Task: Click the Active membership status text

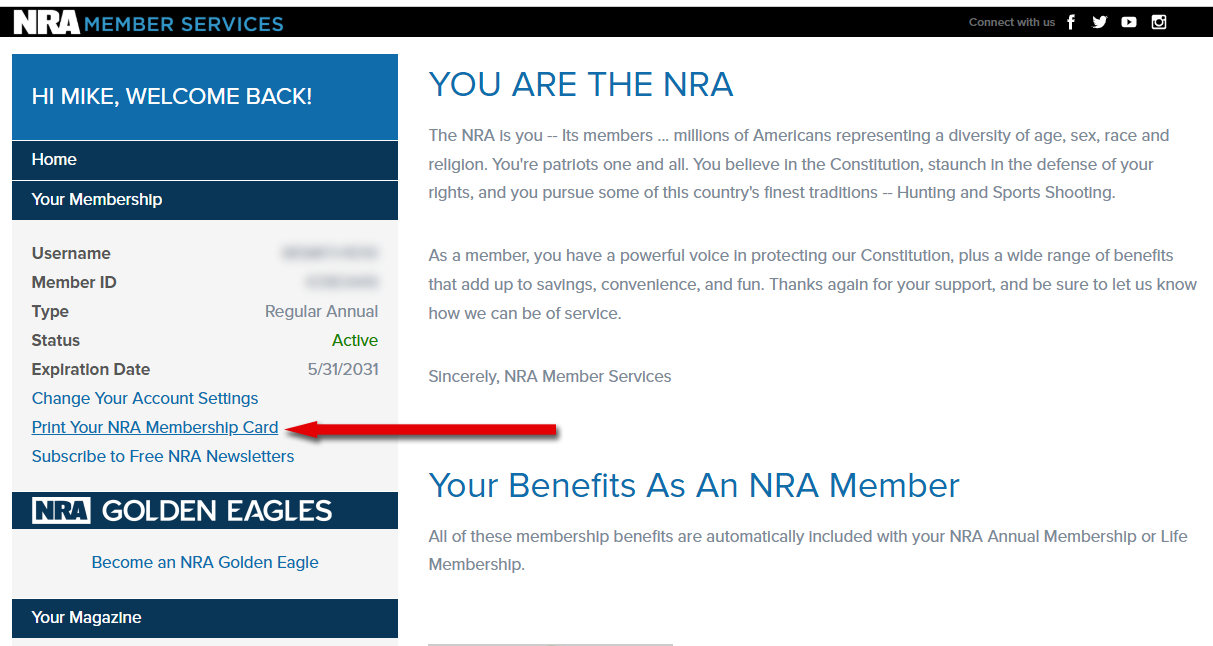Action: pos(355,341)
